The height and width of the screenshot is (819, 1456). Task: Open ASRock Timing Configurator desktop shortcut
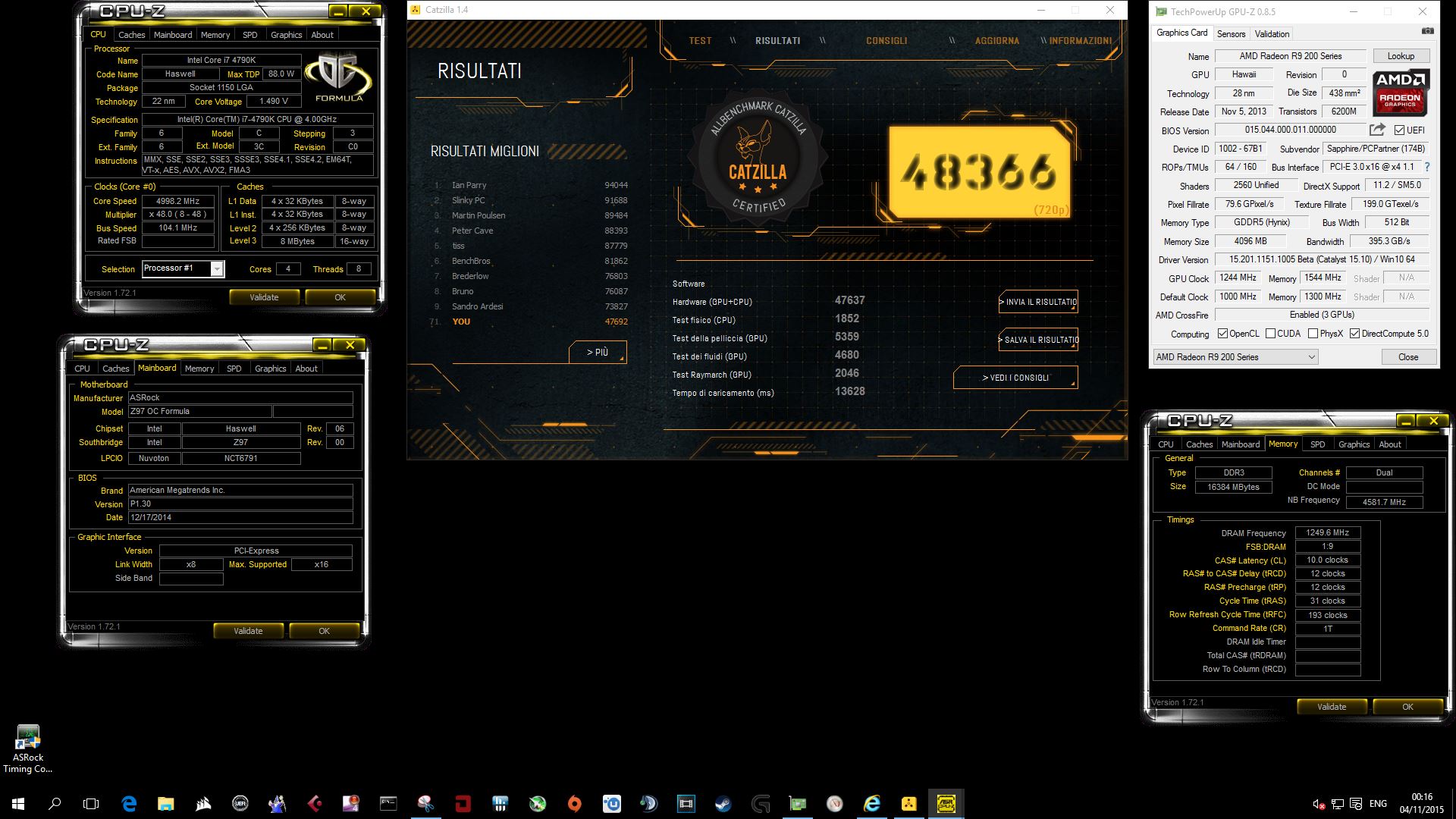click(x=27, y=749)
